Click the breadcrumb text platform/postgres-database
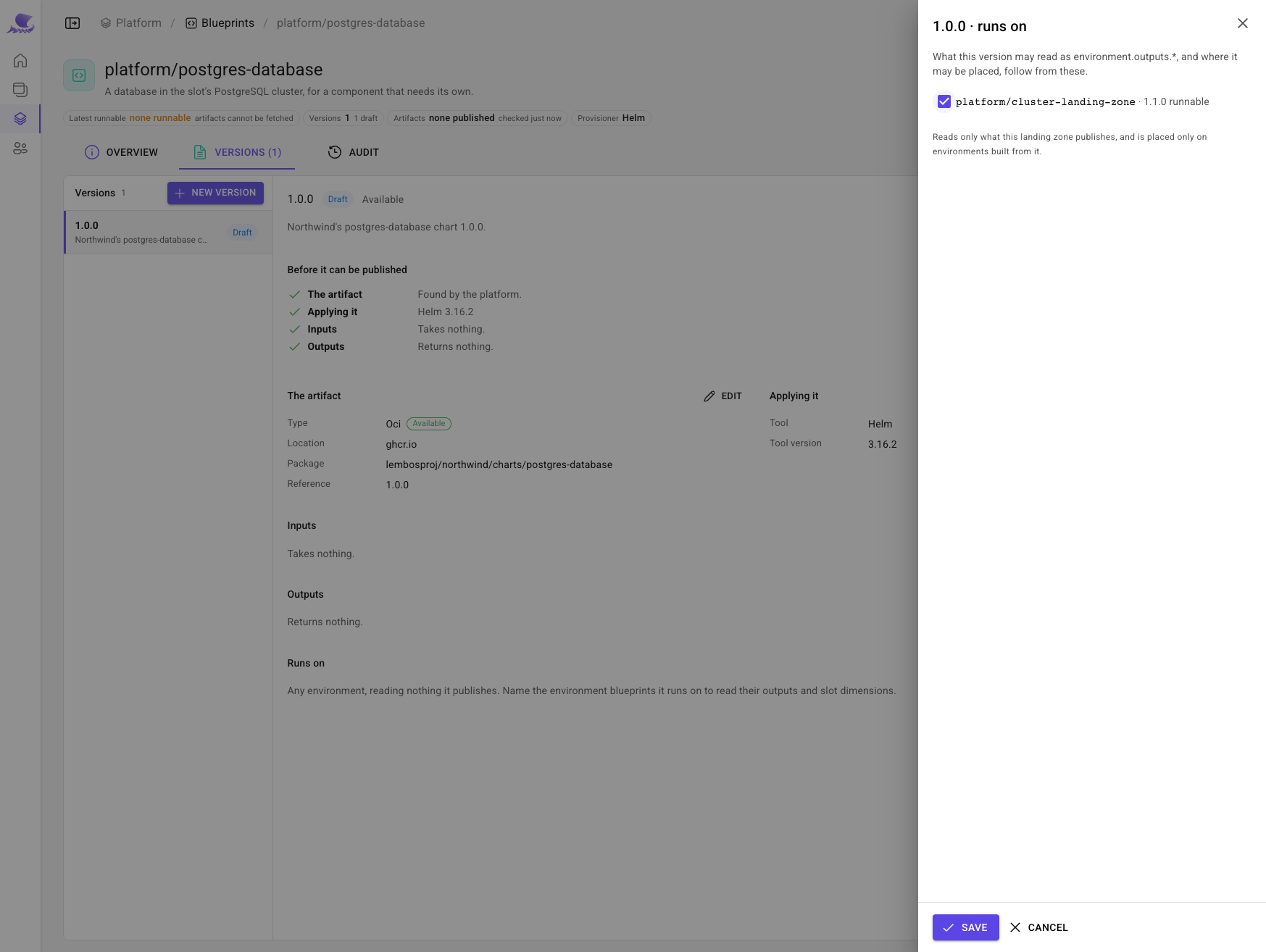This screenshot has height=952, width=1266. pos(351,23)
